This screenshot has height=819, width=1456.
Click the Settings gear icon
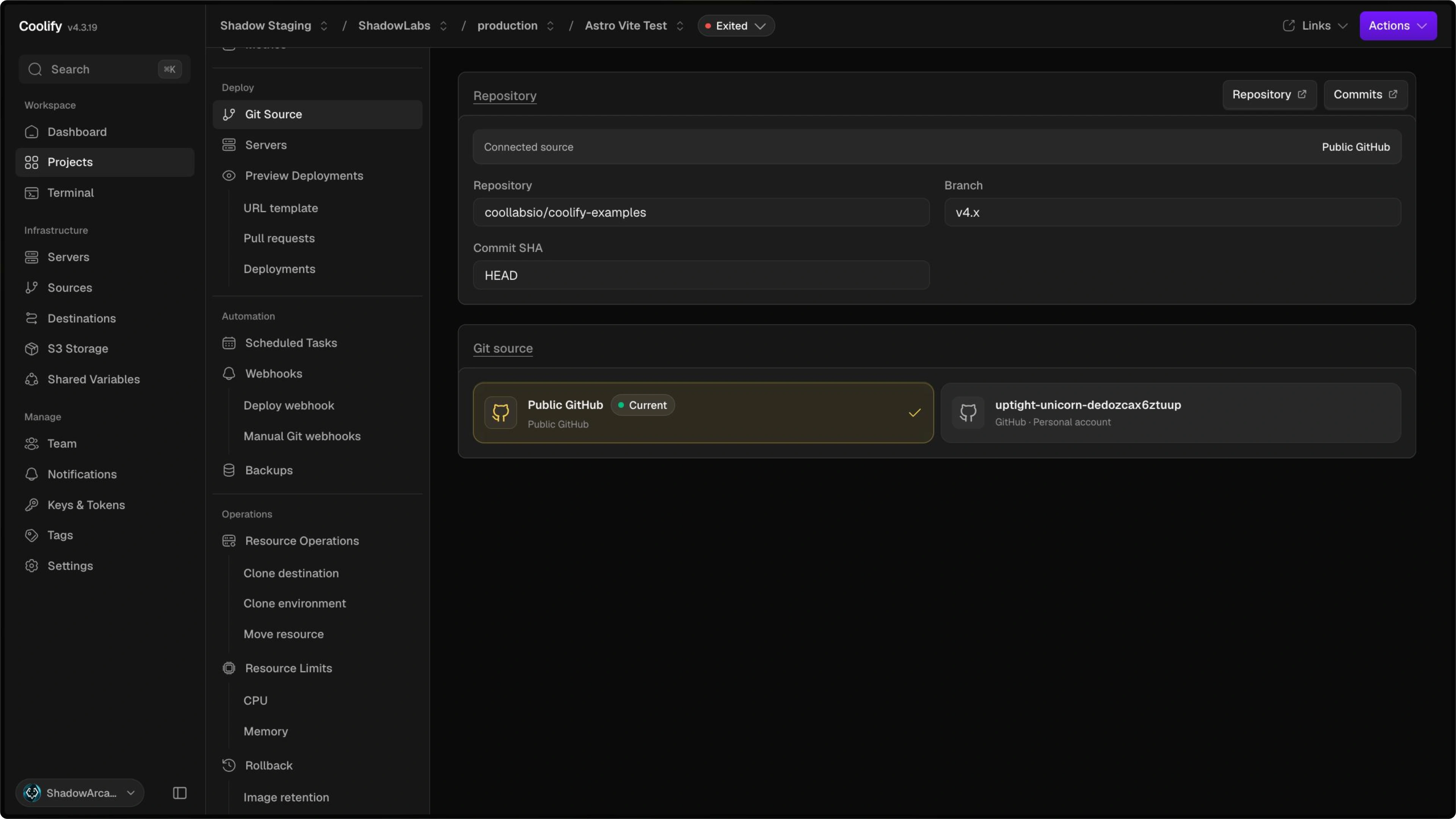(31, 566)
